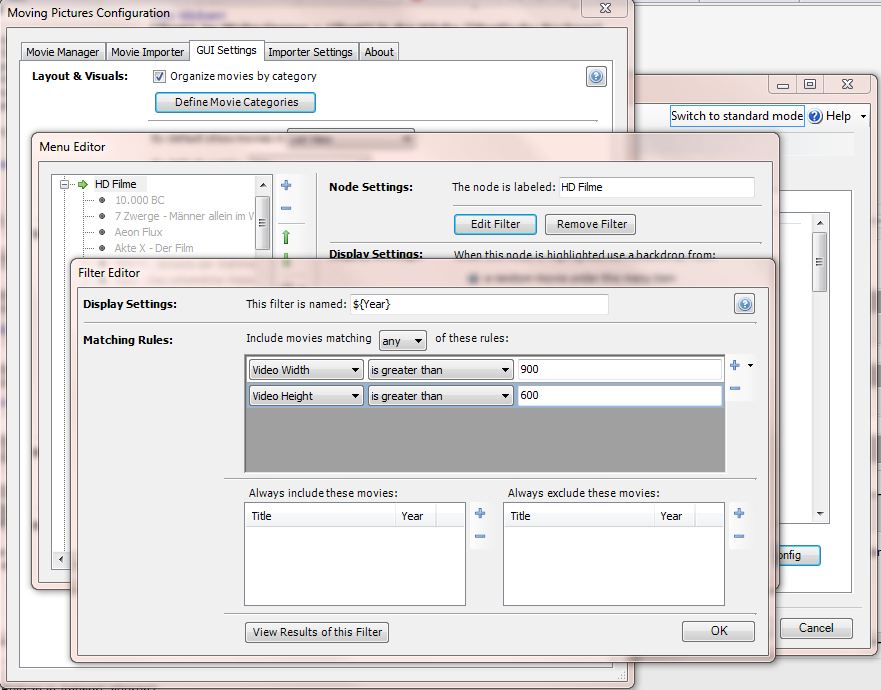Click OK in Filter Editor
The height and width of the screenshot is (690, 881).
point(719,631)
